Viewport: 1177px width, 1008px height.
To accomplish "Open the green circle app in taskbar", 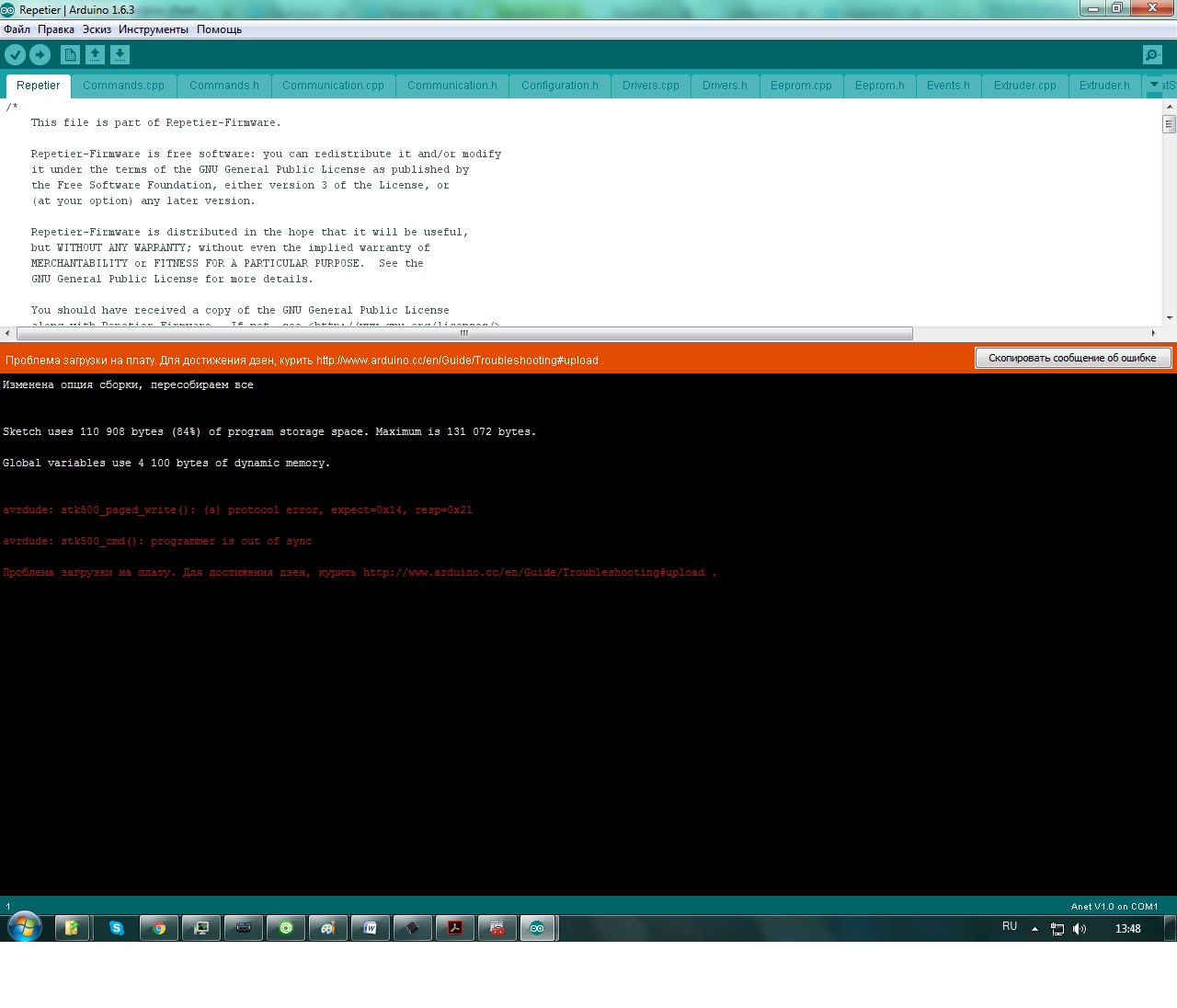I will click(286, 928).
